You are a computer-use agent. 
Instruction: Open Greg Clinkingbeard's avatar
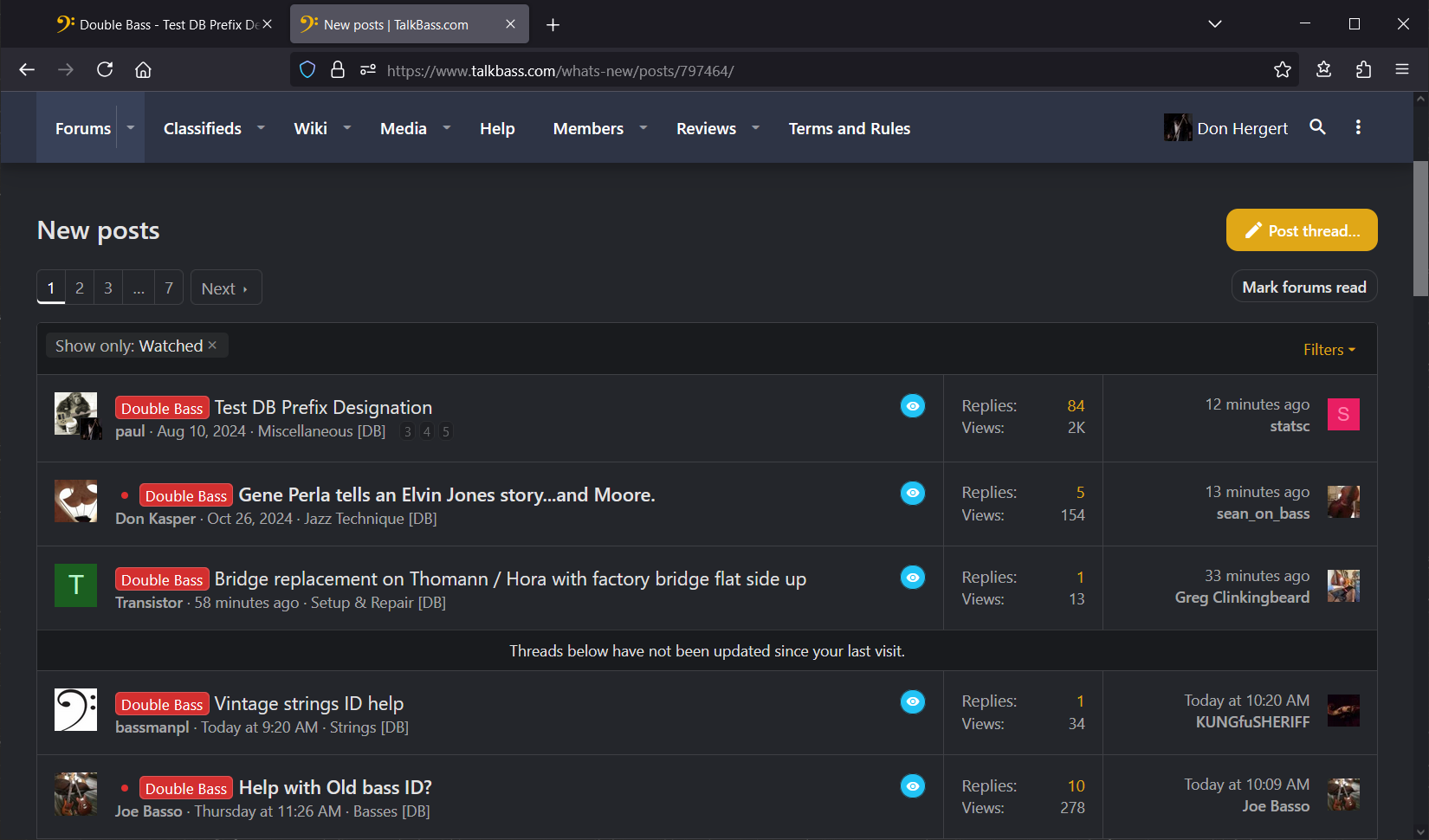click(1343, 586)
